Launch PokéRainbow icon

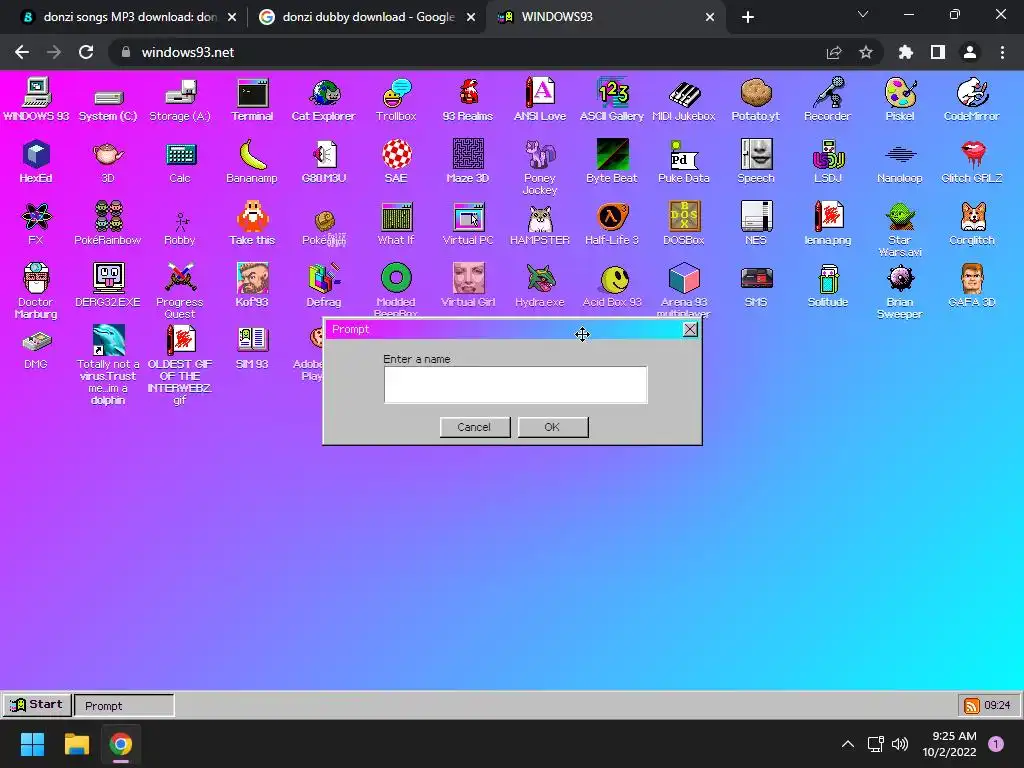pyautogui.click(x=108, y=224)
